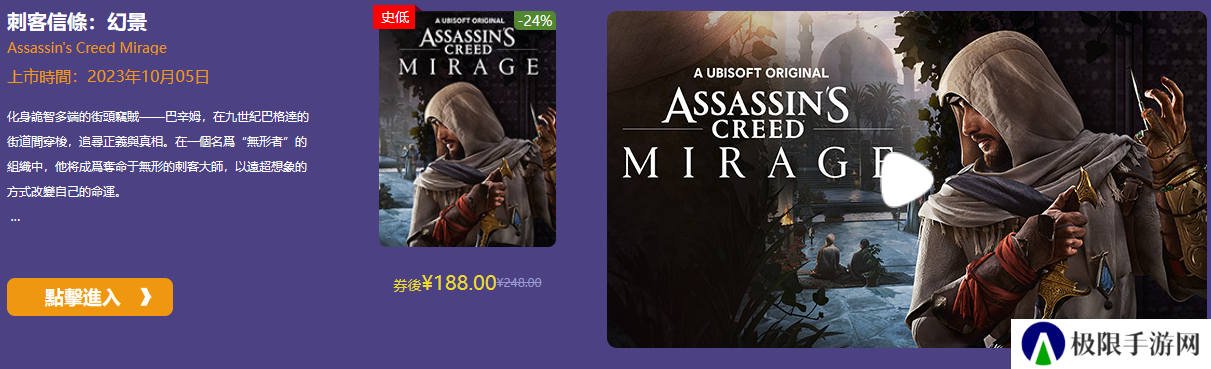
Task: Click the 點擊進入 orange button
Action: 90,297
